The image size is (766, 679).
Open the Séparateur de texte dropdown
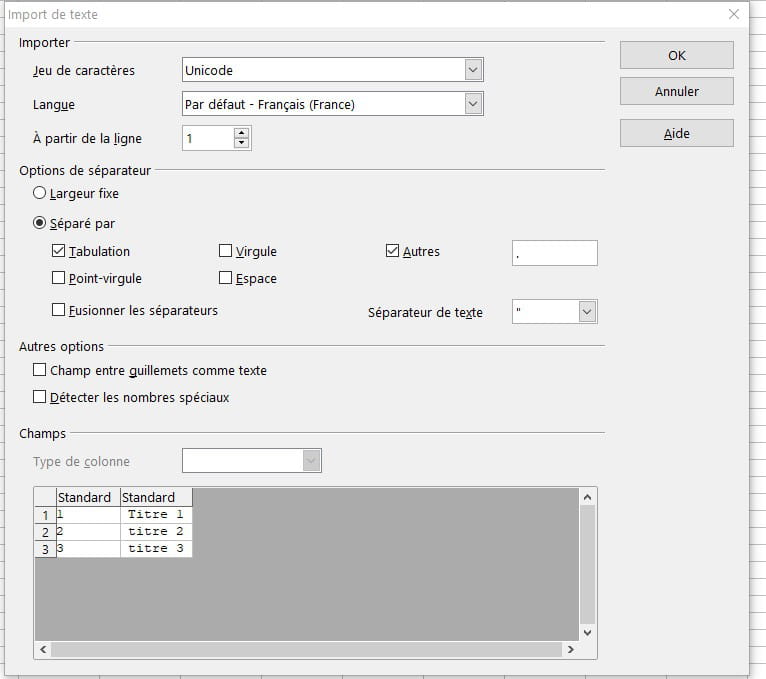point(587,312)
